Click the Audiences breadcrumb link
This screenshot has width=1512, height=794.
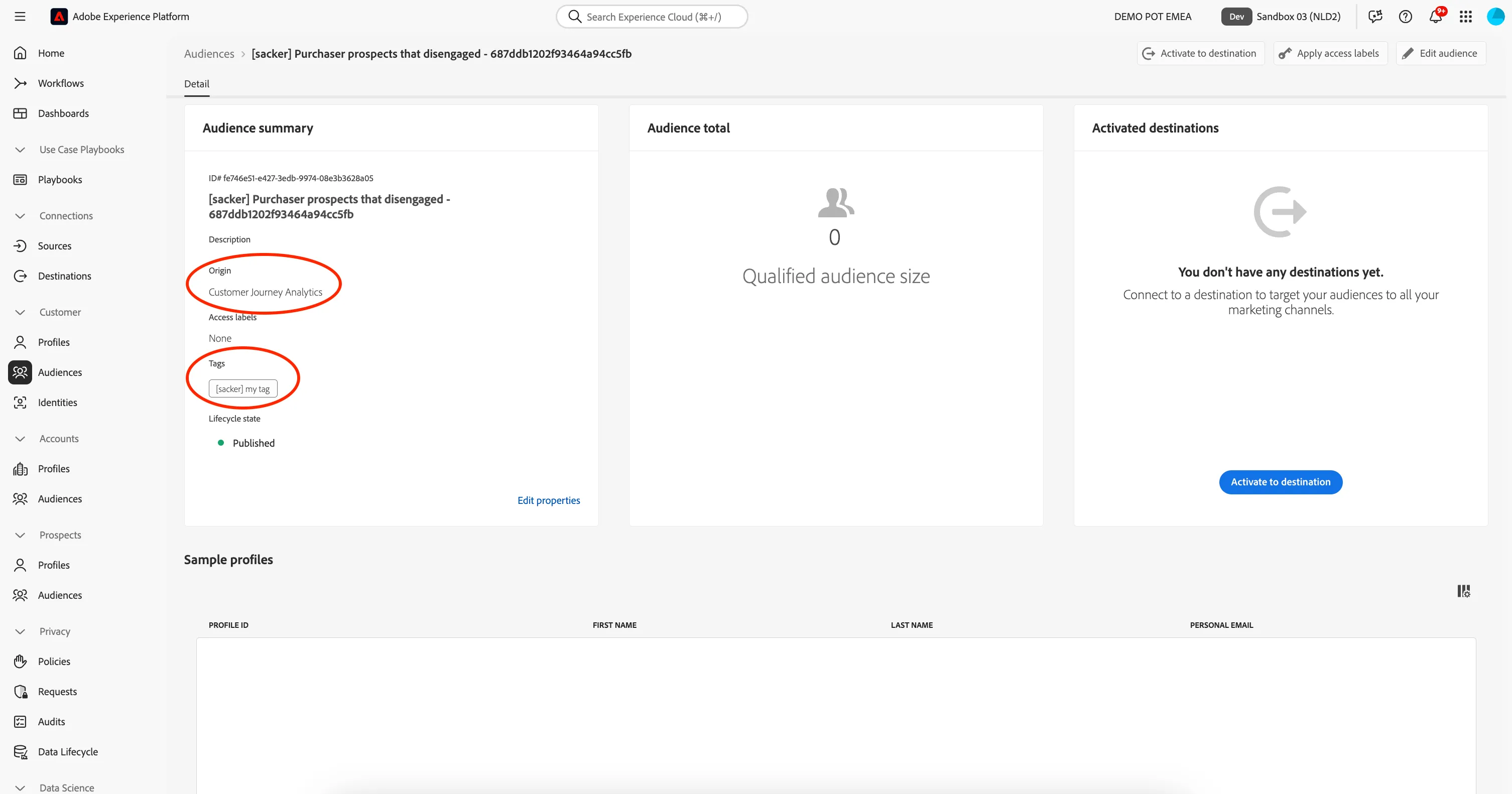click(x=209, y=53)
